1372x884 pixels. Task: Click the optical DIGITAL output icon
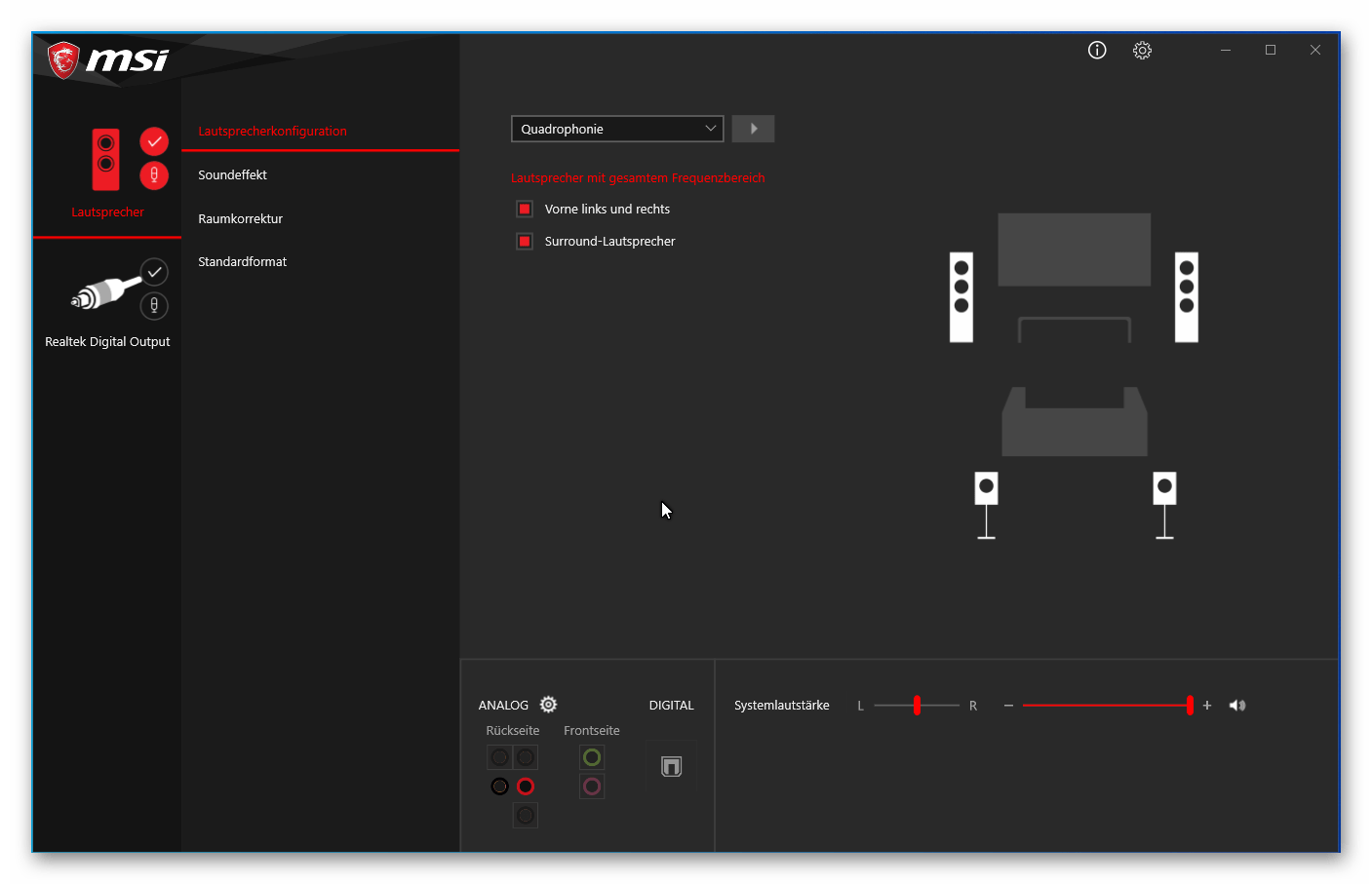point(671,766)
